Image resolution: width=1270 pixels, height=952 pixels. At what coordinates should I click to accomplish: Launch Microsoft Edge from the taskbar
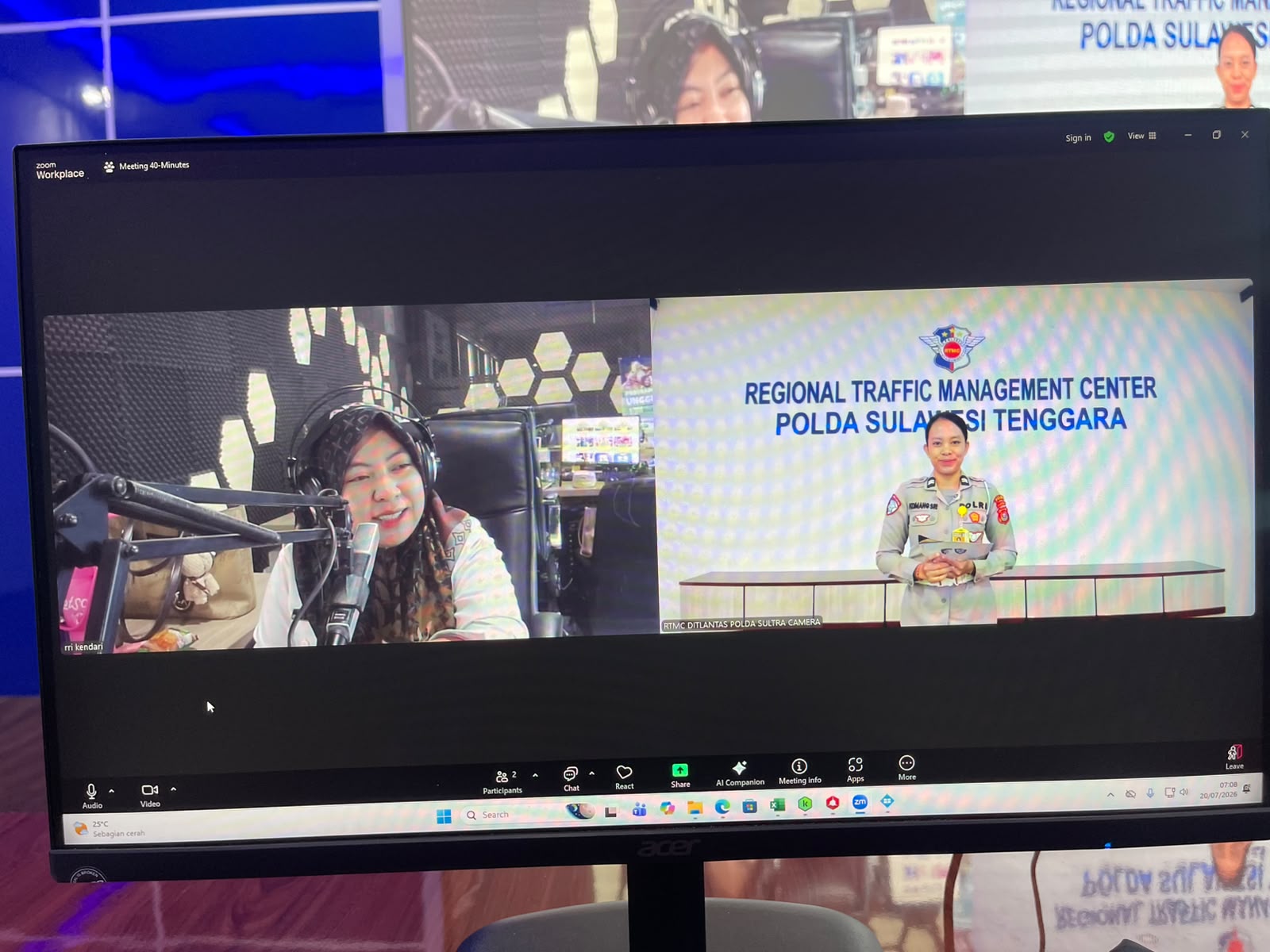[x=722, y=807]
